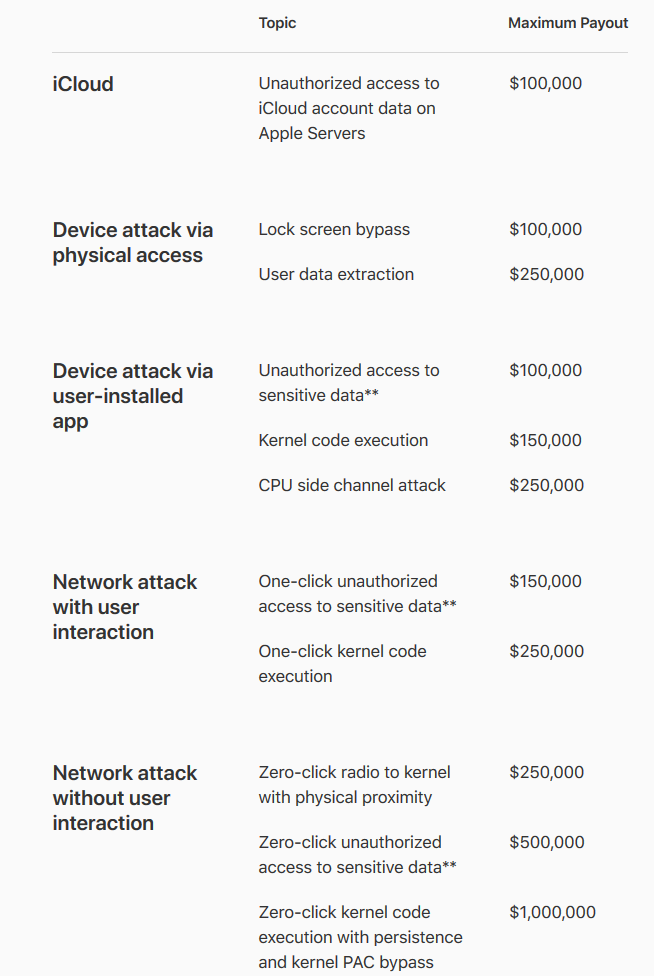Click Network attack with user interaction heading
Viewport: 654px width, 976px height.
click(125, 607)
